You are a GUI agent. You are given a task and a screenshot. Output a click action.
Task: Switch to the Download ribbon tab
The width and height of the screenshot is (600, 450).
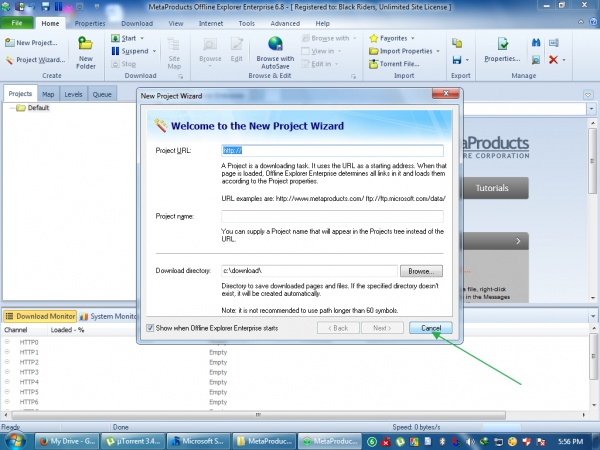point(137,23)
